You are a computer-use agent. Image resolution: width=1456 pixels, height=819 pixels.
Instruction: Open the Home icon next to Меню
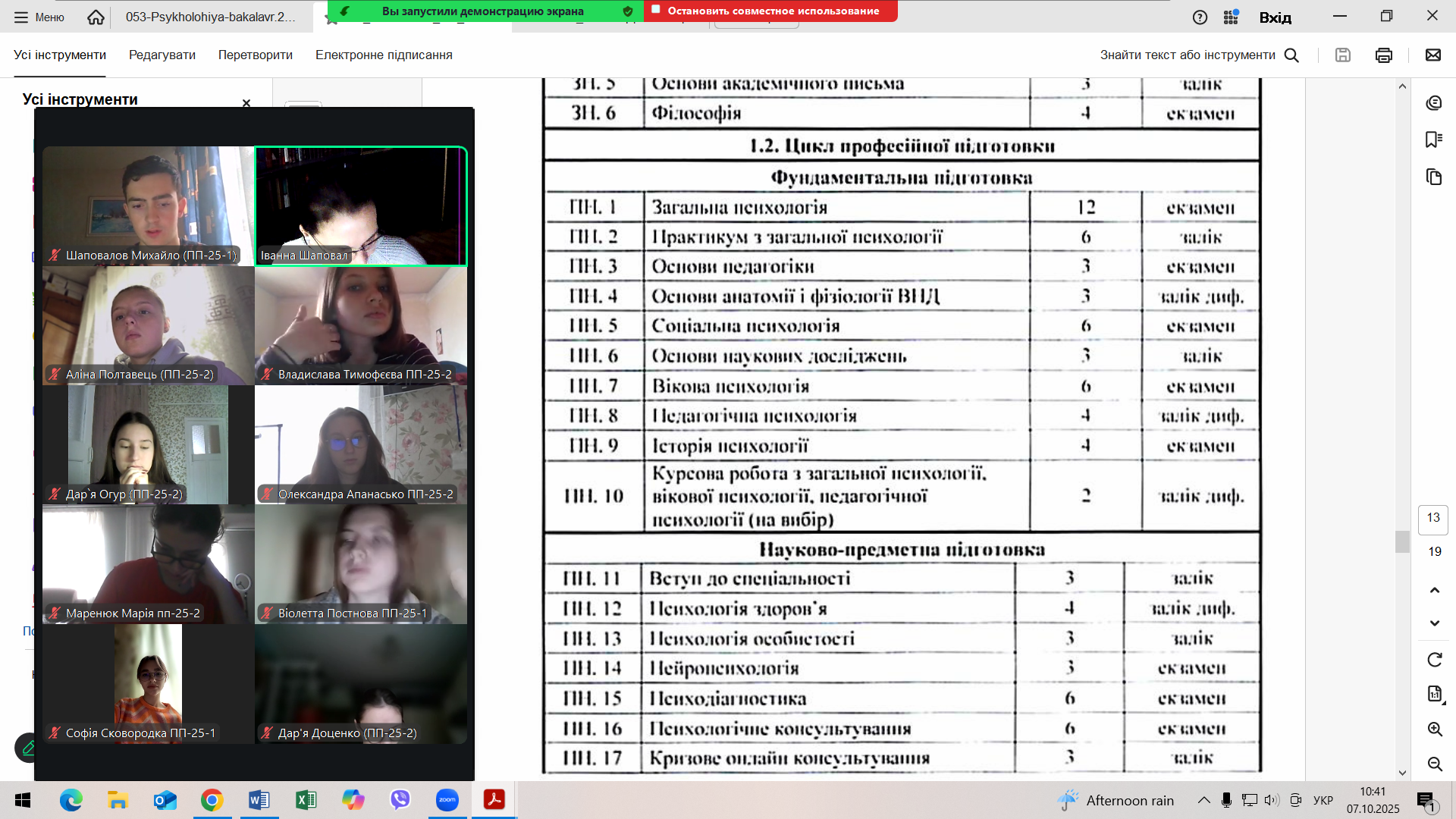(96, 17)
